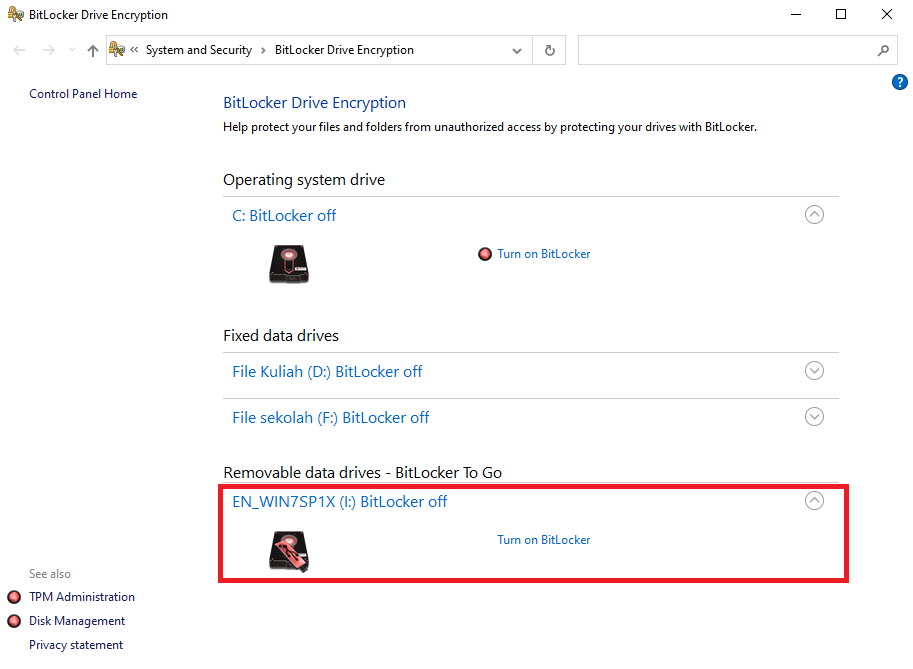913x669 pixels.
Task: Open Help with the blue question mark
Action: [900, 82]
